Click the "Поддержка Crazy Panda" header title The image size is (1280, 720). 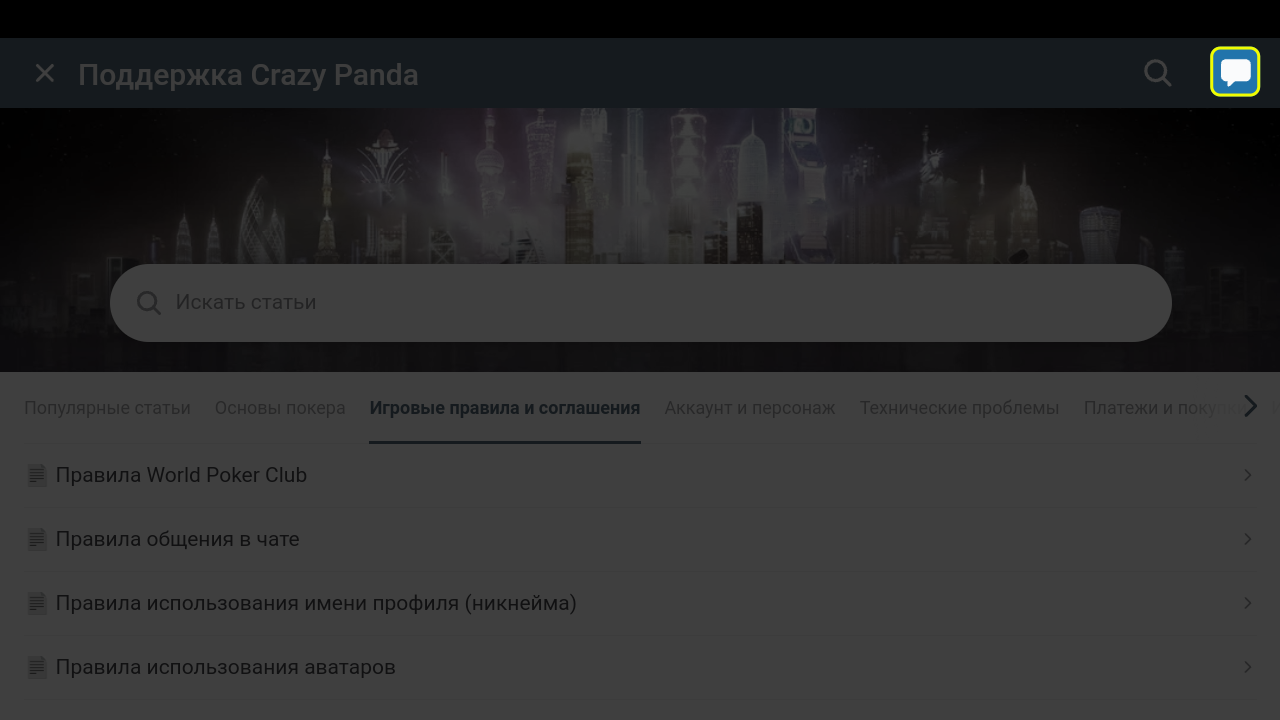(x=248, y=75)
